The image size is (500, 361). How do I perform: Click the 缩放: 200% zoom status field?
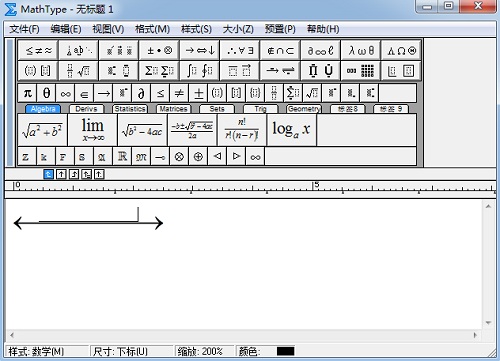click(205, 351)
